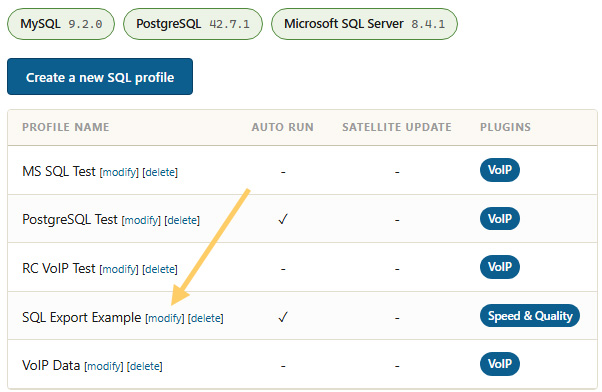The image size is (602, 392).
Task: Delete the VoIP Data profile
Action: 145,366
